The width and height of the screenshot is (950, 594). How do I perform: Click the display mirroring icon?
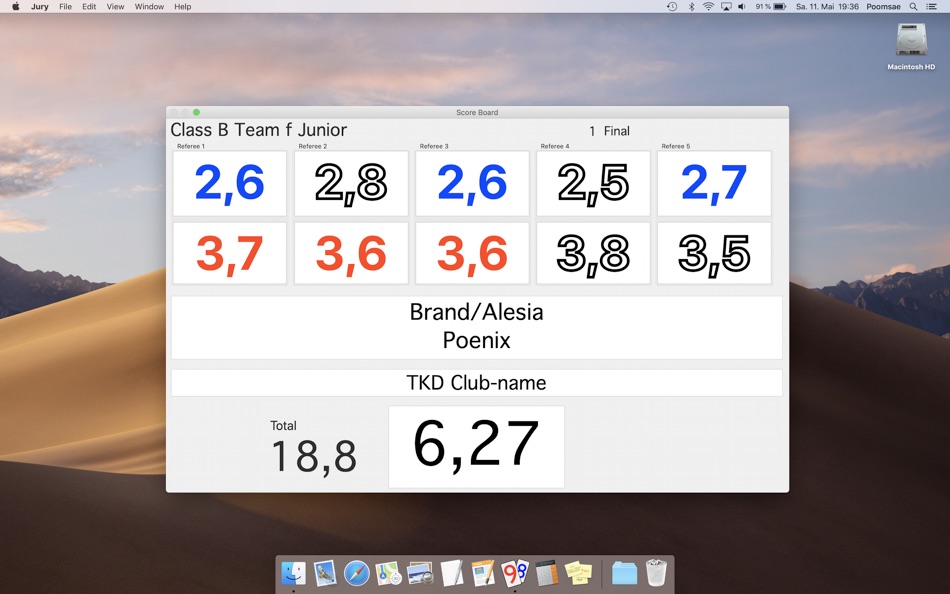point(725,7)
